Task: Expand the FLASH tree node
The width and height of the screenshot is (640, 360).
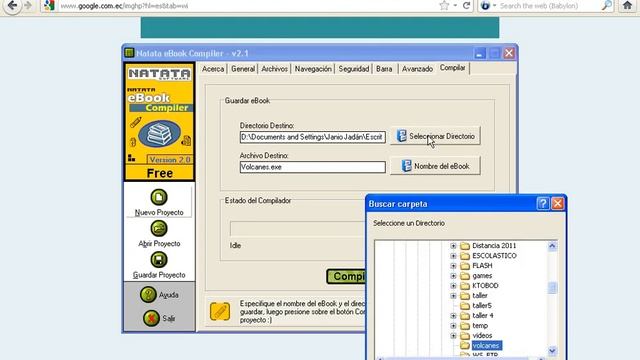Action: pos(453,266)
